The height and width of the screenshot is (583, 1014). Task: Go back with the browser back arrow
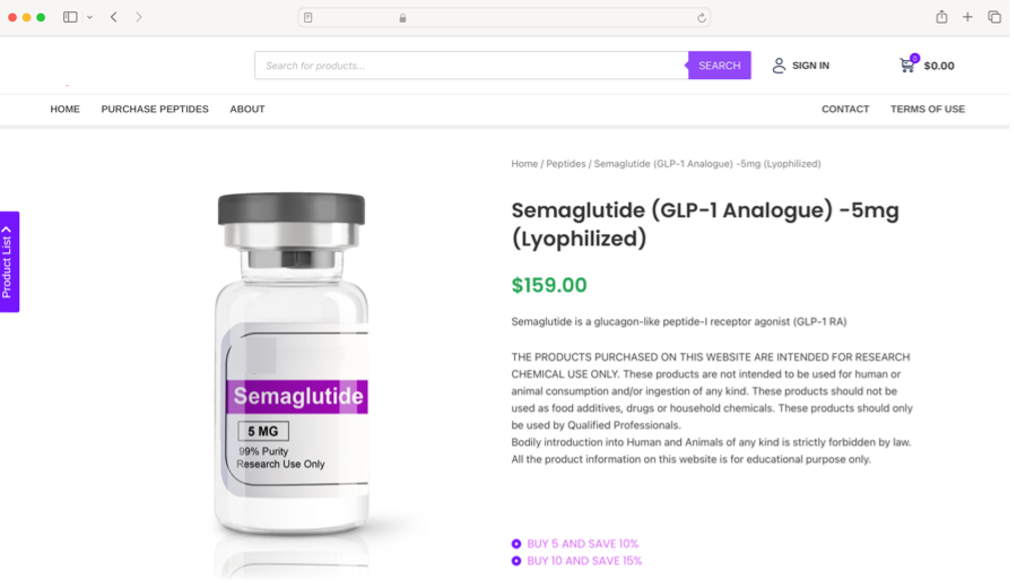pyautogui.click(x=114, y=17)
